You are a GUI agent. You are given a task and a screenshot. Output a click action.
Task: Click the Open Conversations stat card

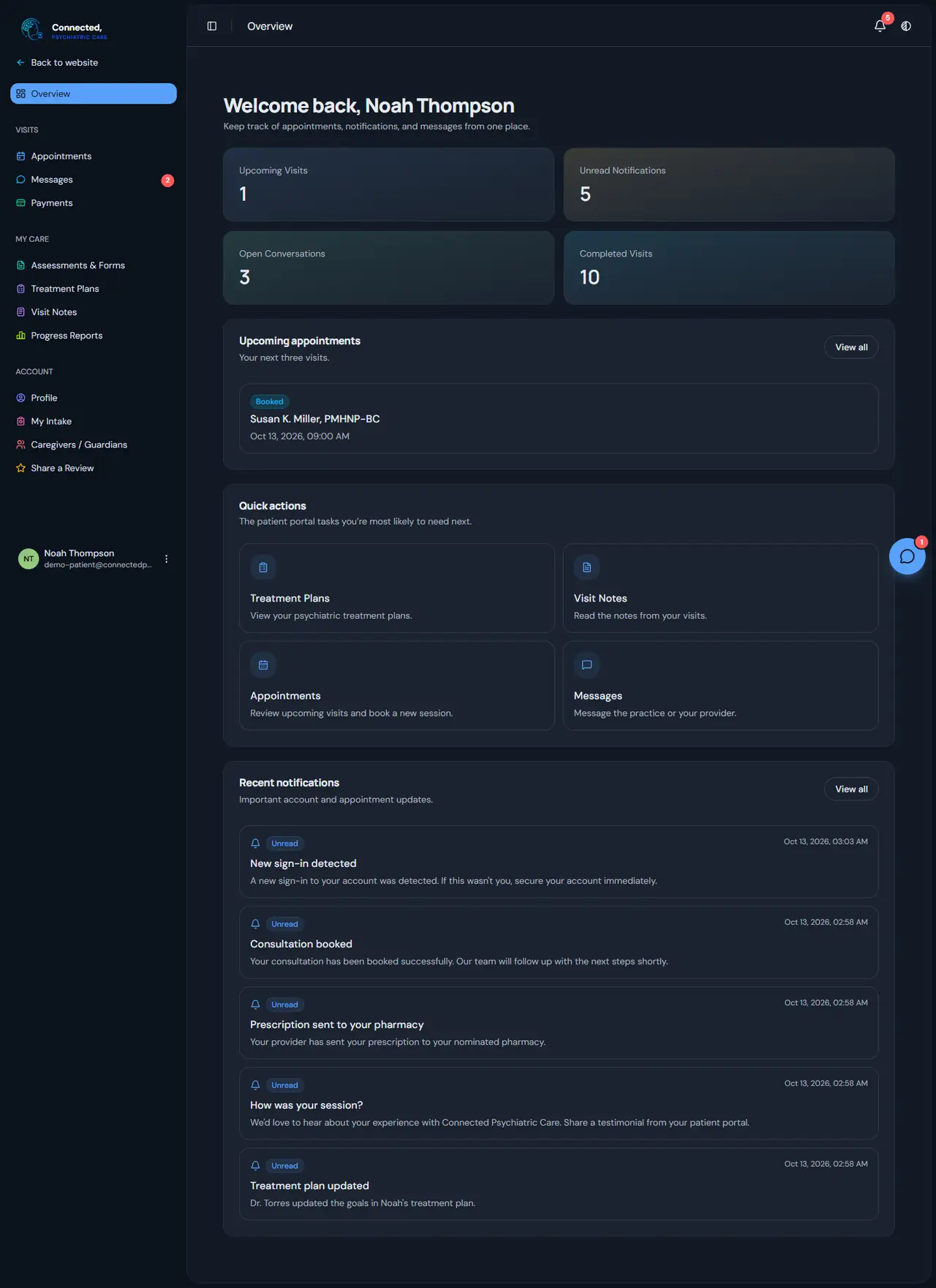pos(388,268)
